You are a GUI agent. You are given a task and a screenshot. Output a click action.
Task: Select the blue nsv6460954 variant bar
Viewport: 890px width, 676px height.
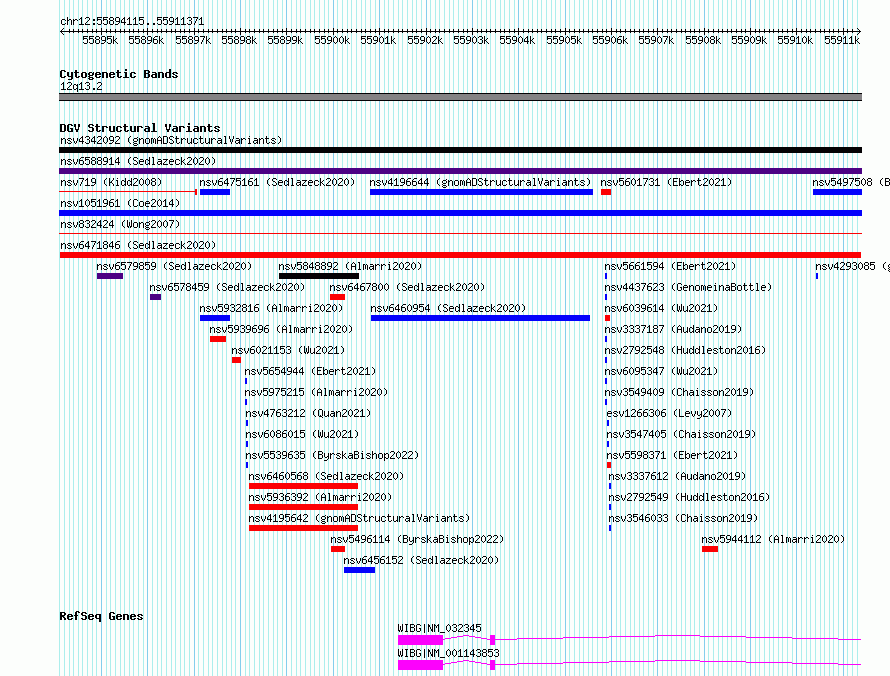pyautogui.click(x=480, y=318)
